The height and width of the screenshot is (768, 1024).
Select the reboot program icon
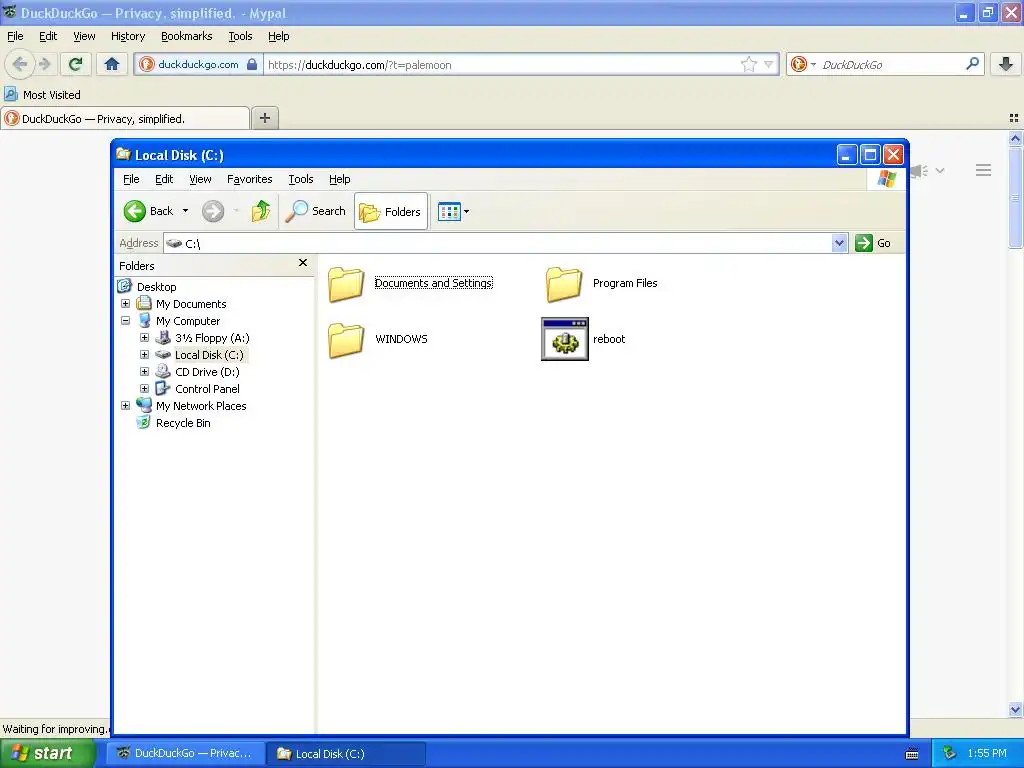click(565, 339)
